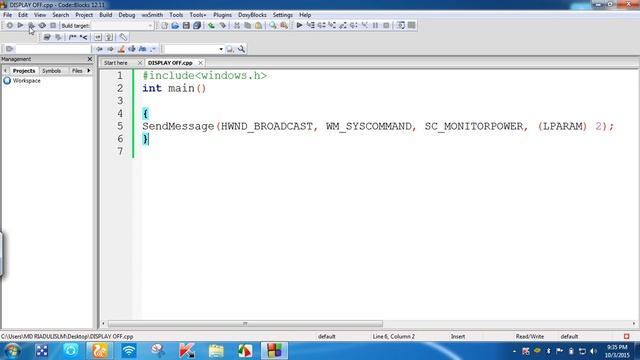This screenshot has height=360, width=640.
Task: Switch to the Symbols panel tab
Action: (x=51, y=71)
